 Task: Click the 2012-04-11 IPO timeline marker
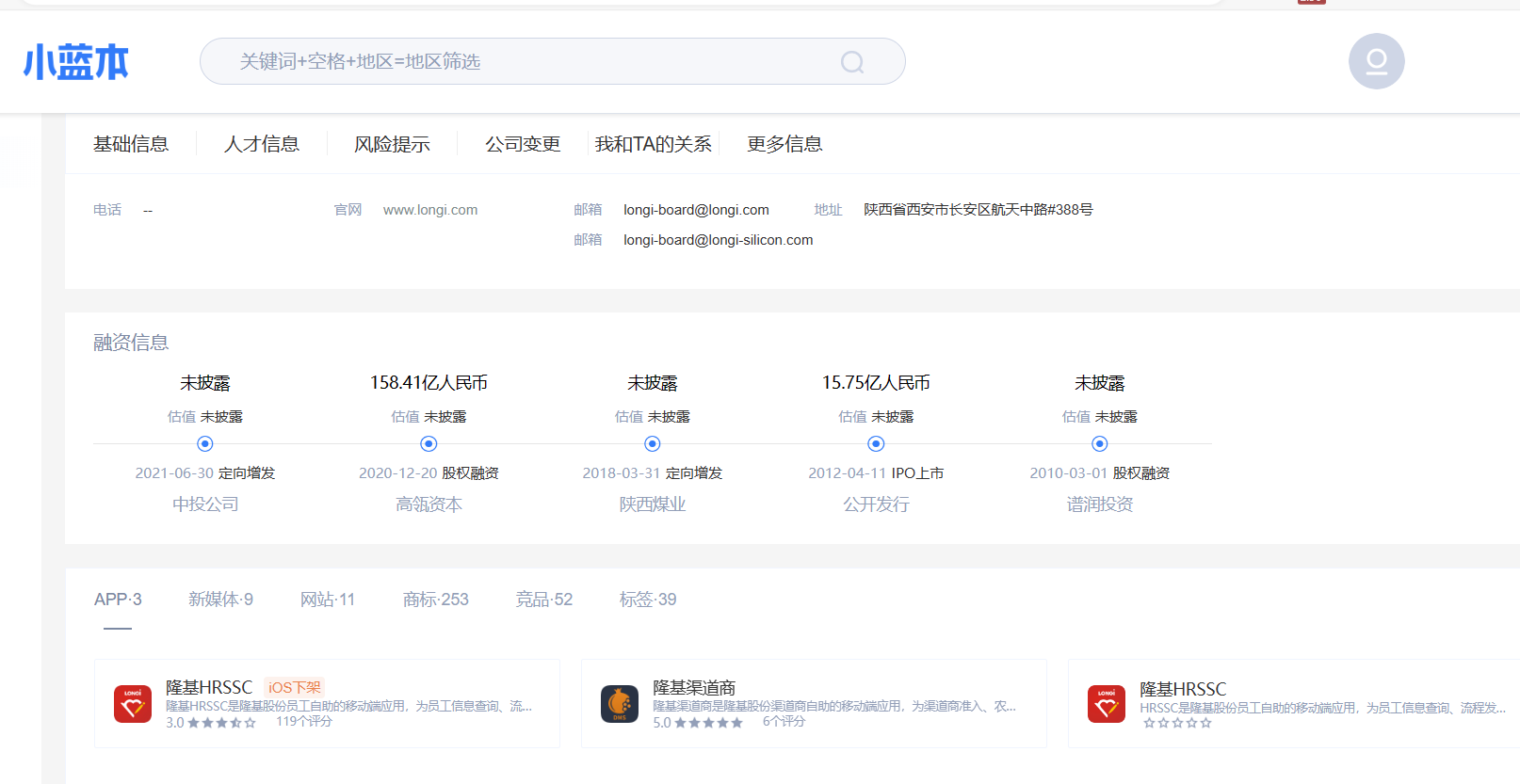tap(876, 443)
